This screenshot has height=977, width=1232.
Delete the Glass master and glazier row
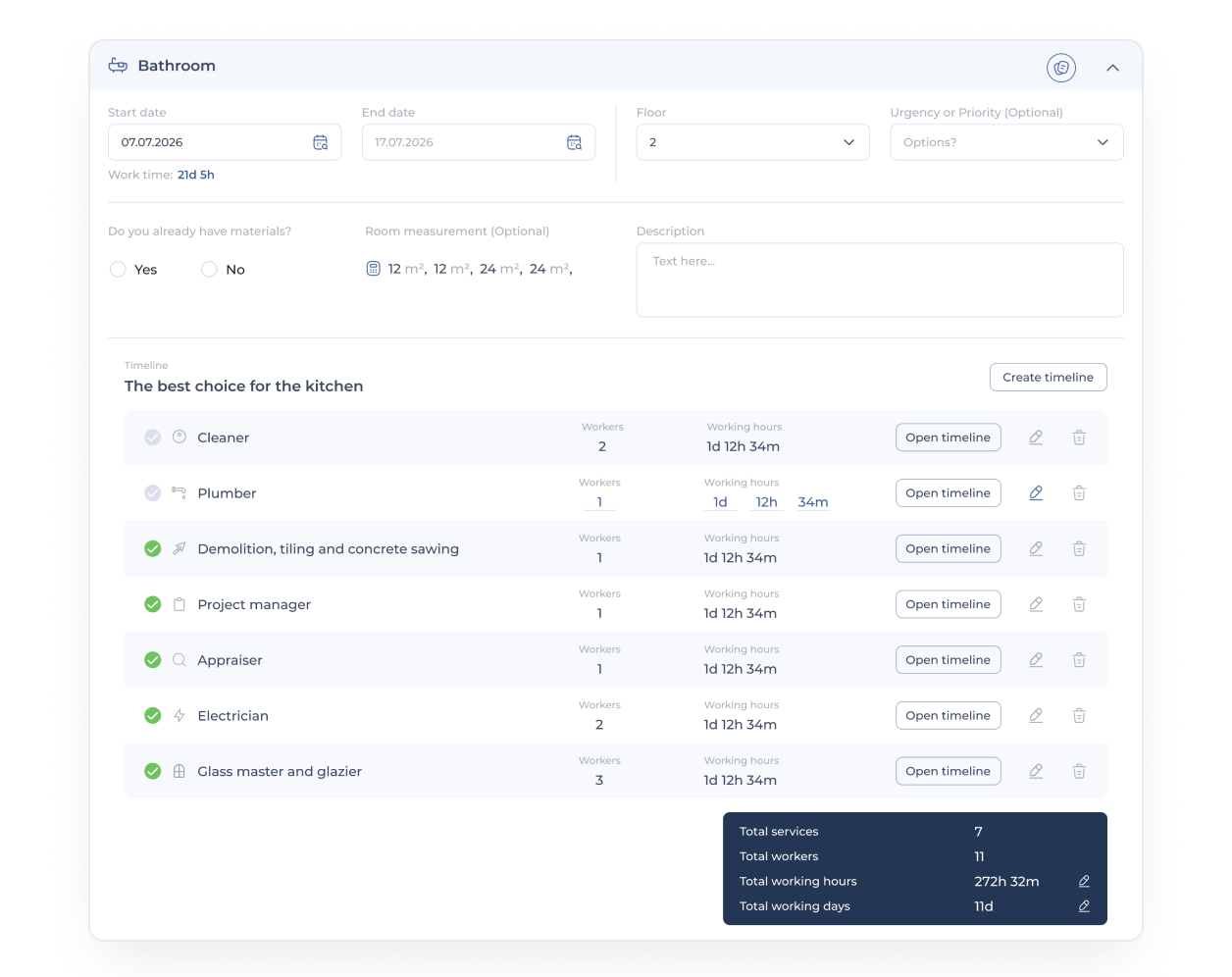(x=1079, y=772)
